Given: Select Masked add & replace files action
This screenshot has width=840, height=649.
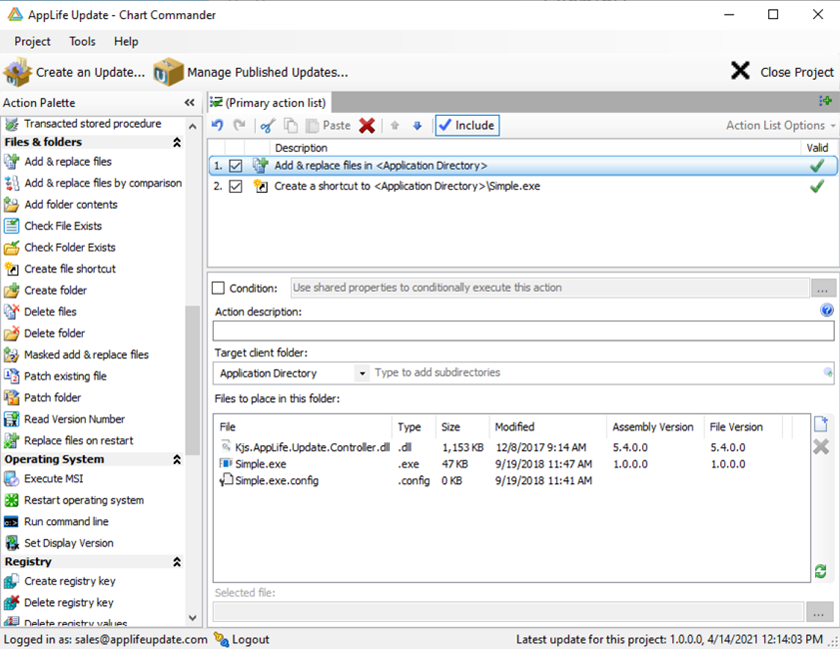Looking at the screenshot, I should coord(76,354).
